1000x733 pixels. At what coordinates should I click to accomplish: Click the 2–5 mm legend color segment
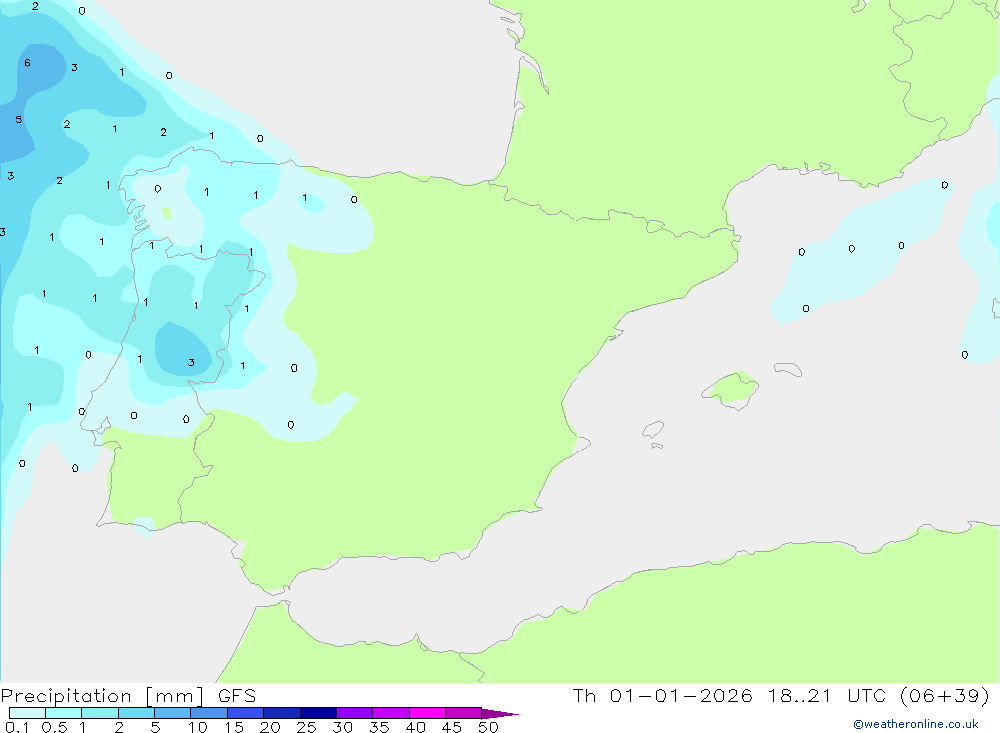pyautogui.click(x=136, y=713)
